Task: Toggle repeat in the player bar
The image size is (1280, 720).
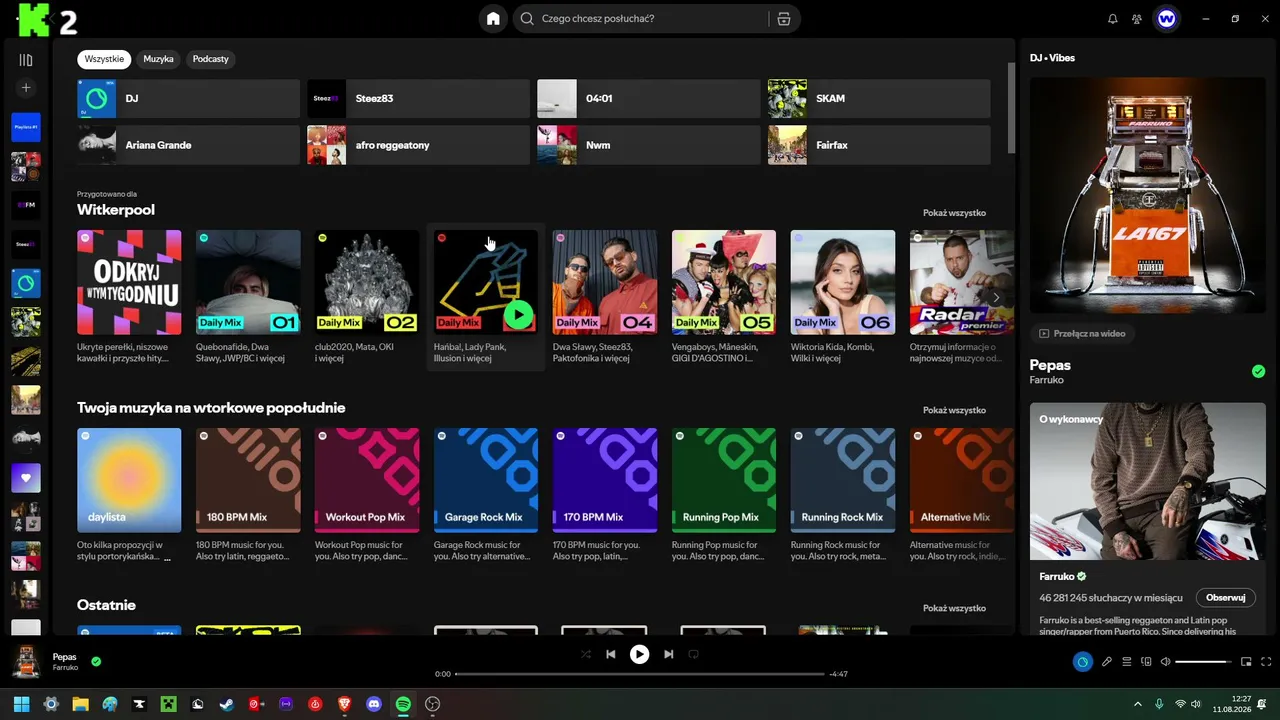Action: [693, 654]
